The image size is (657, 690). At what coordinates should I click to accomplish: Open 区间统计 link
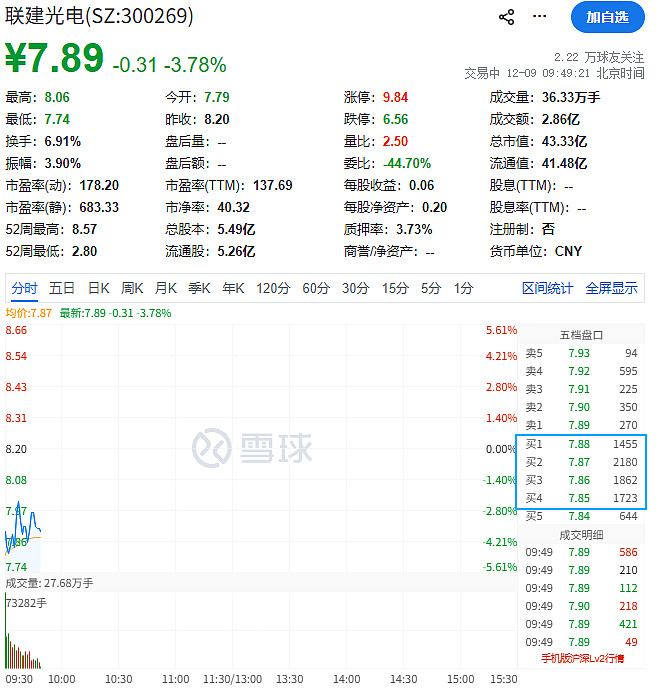[x=547, y=288]
